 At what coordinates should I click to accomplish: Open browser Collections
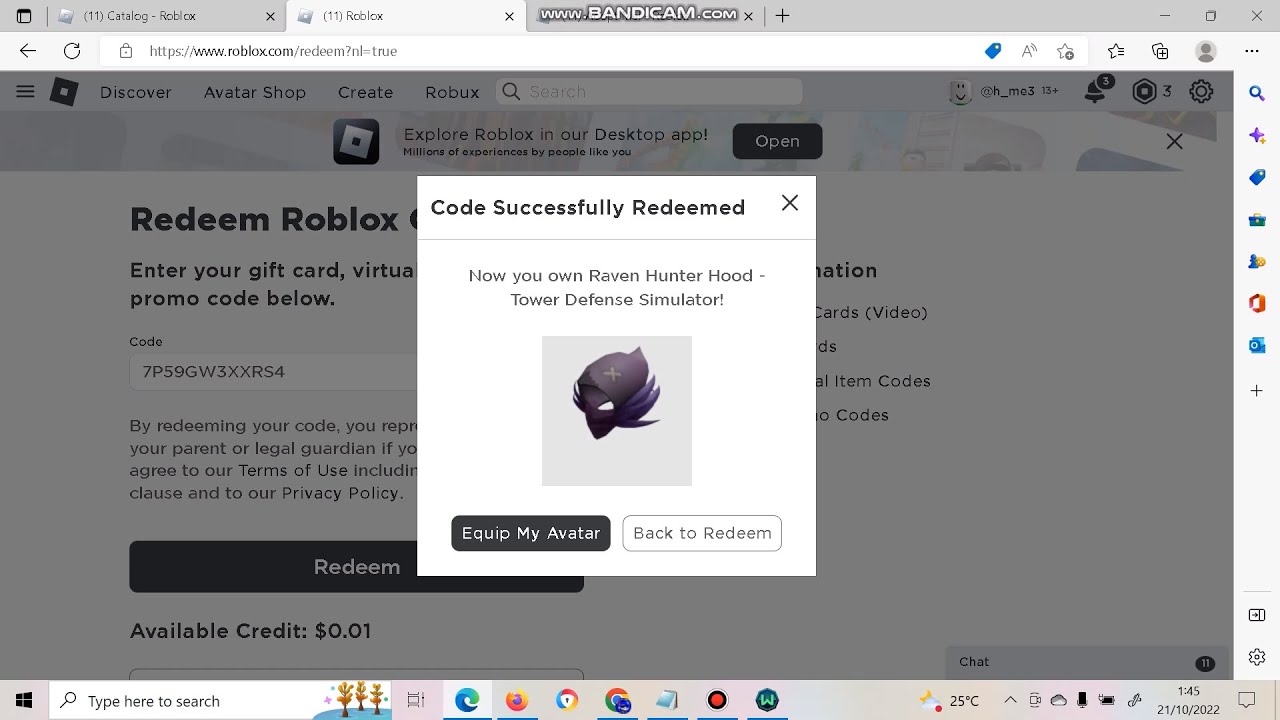tap(1160, 51)
